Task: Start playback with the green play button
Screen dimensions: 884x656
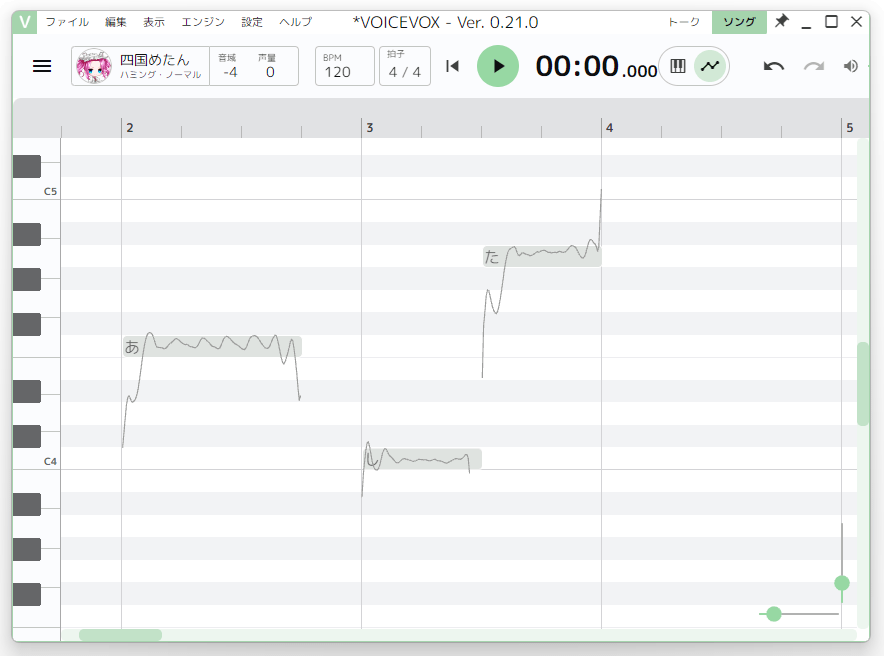Action: [498, 67]
